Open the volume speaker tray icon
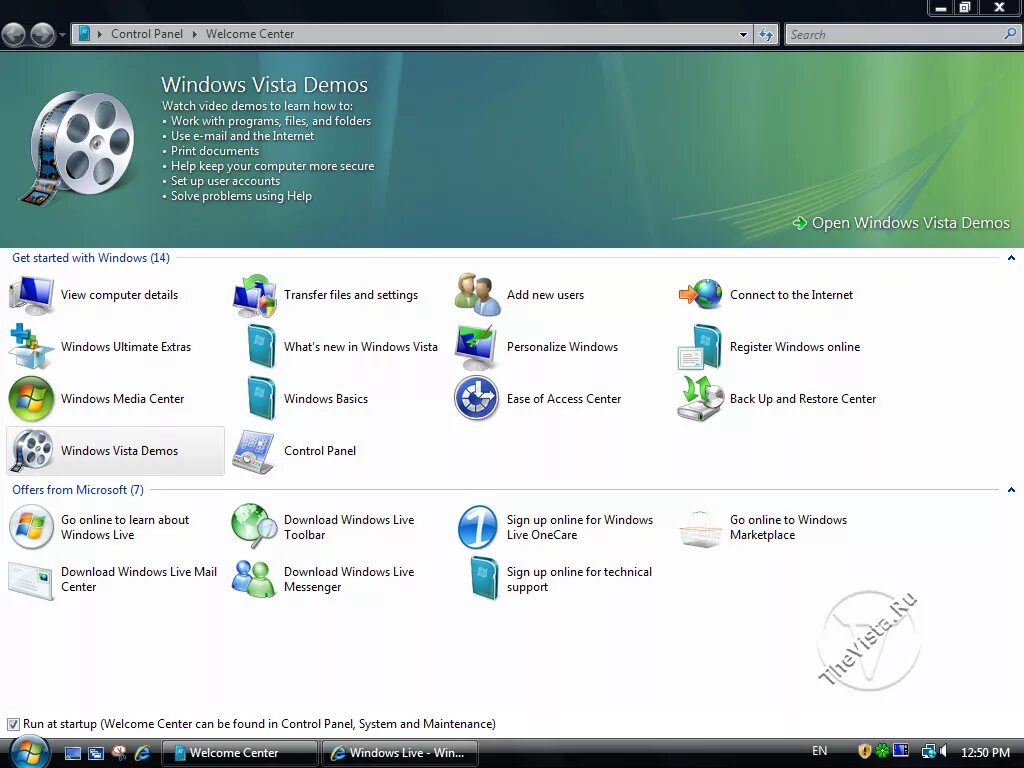The width and height of the screenshot is (1024, 768). [x=943, y=752]
